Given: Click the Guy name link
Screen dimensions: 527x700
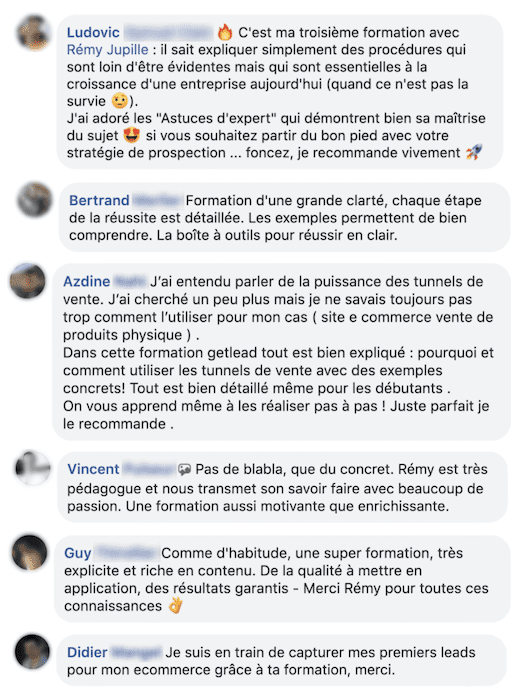Looking at the screenshot, I should [x=78, y=553].
